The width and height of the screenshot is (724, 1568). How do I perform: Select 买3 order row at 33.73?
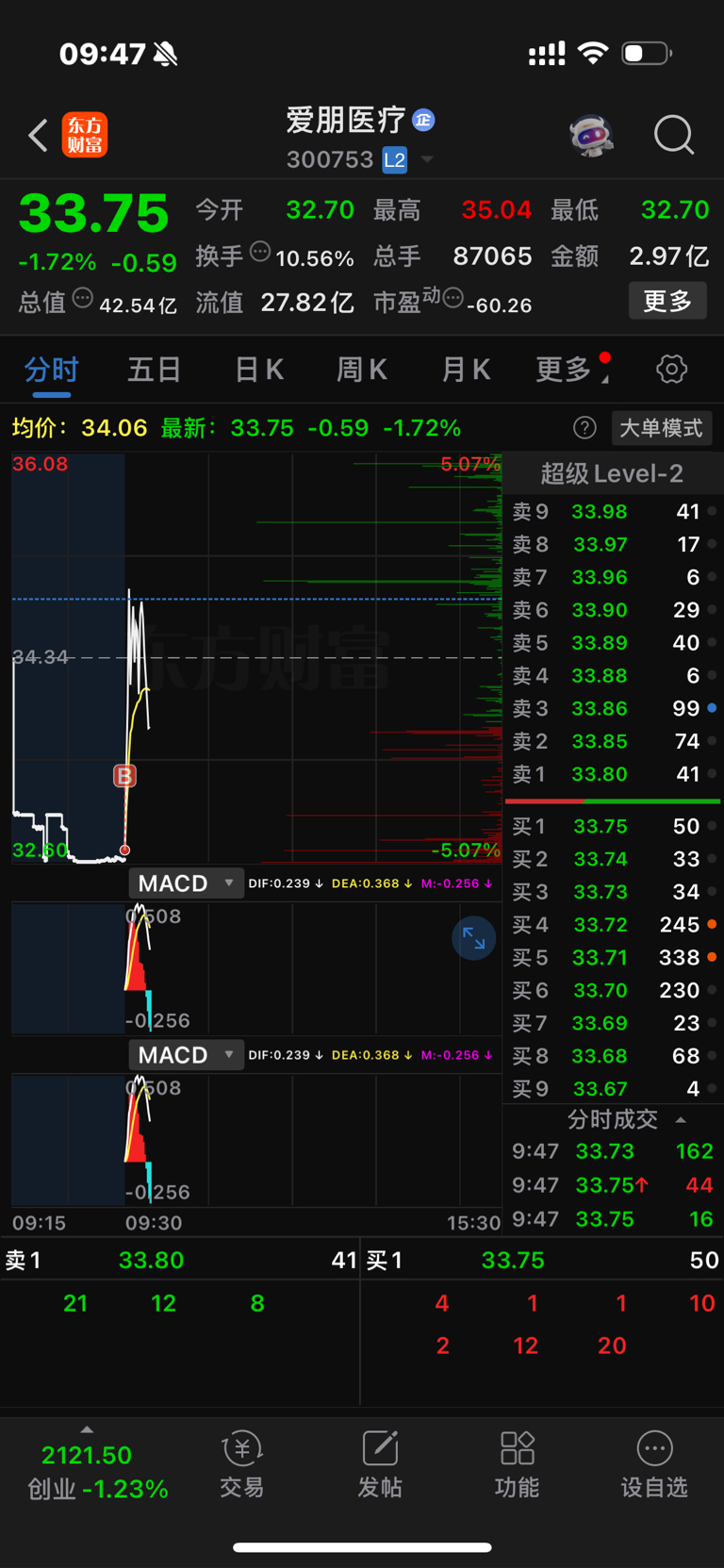[x=613, y=892]
